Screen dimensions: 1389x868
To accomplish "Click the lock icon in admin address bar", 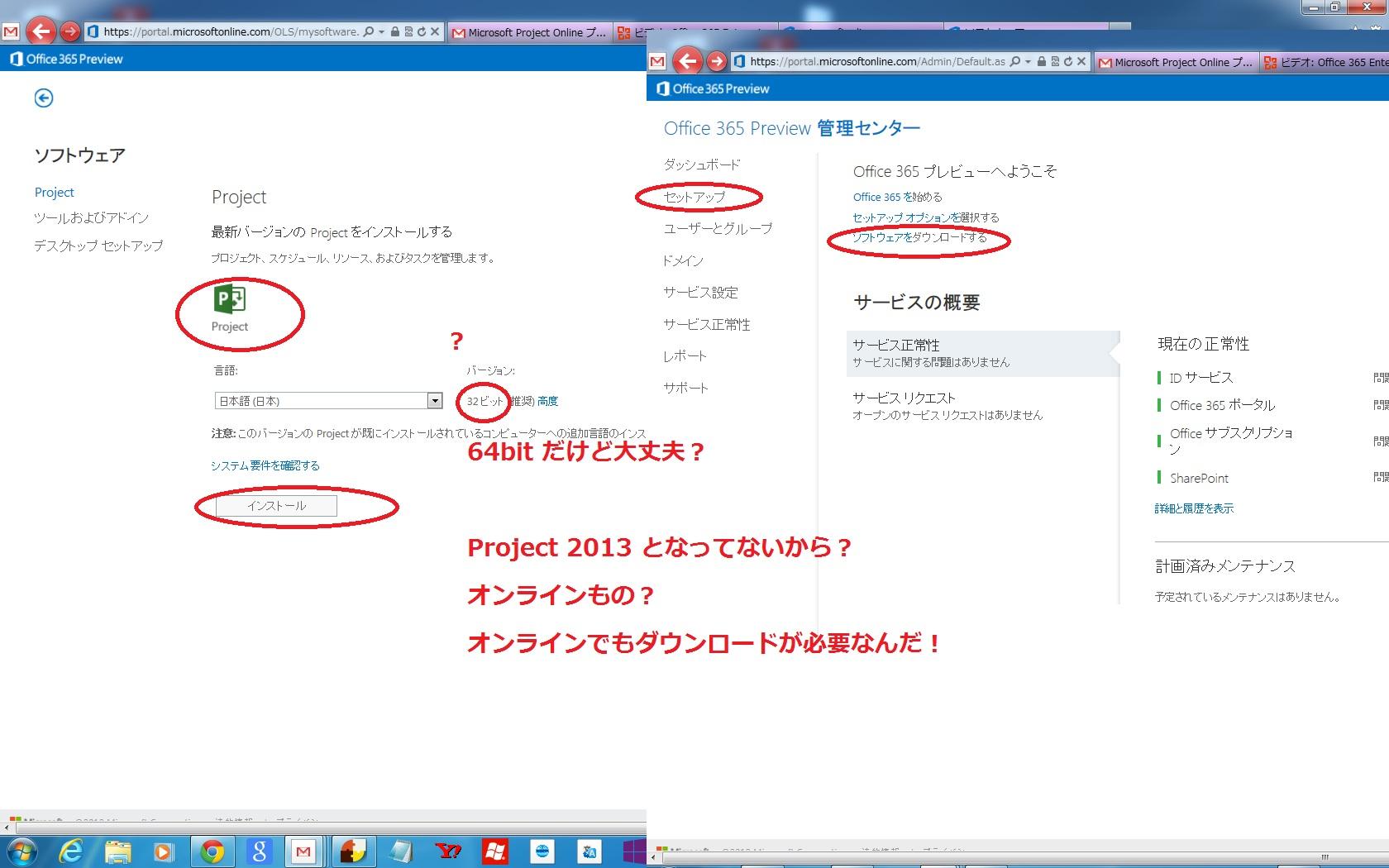I will point(1042,61).
